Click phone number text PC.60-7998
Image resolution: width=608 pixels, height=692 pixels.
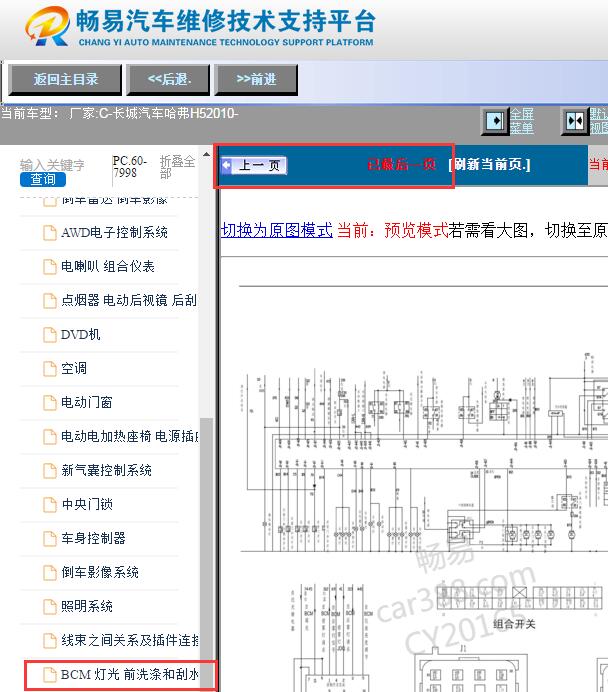click(129, 167)
